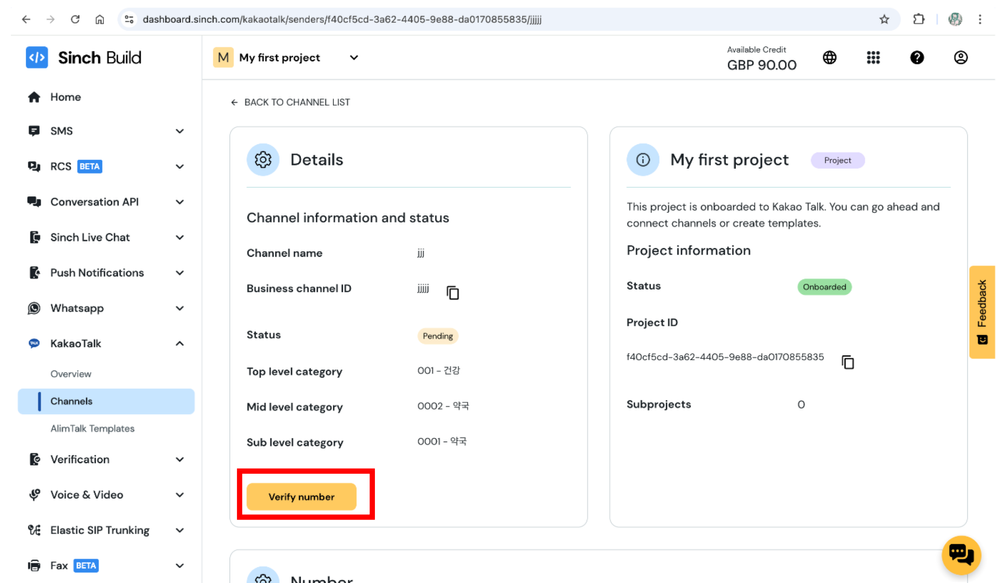Copy the Project ID value
This screenshot has height=583, width=998.
[x=848, y=362]
